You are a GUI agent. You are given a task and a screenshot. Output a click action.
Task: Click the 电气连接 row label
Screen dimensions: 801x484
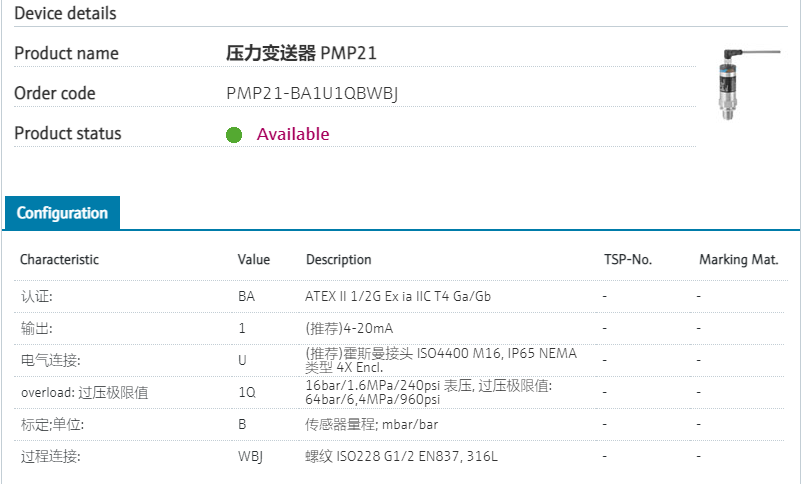pyautogui.click(x=50, y=360)
